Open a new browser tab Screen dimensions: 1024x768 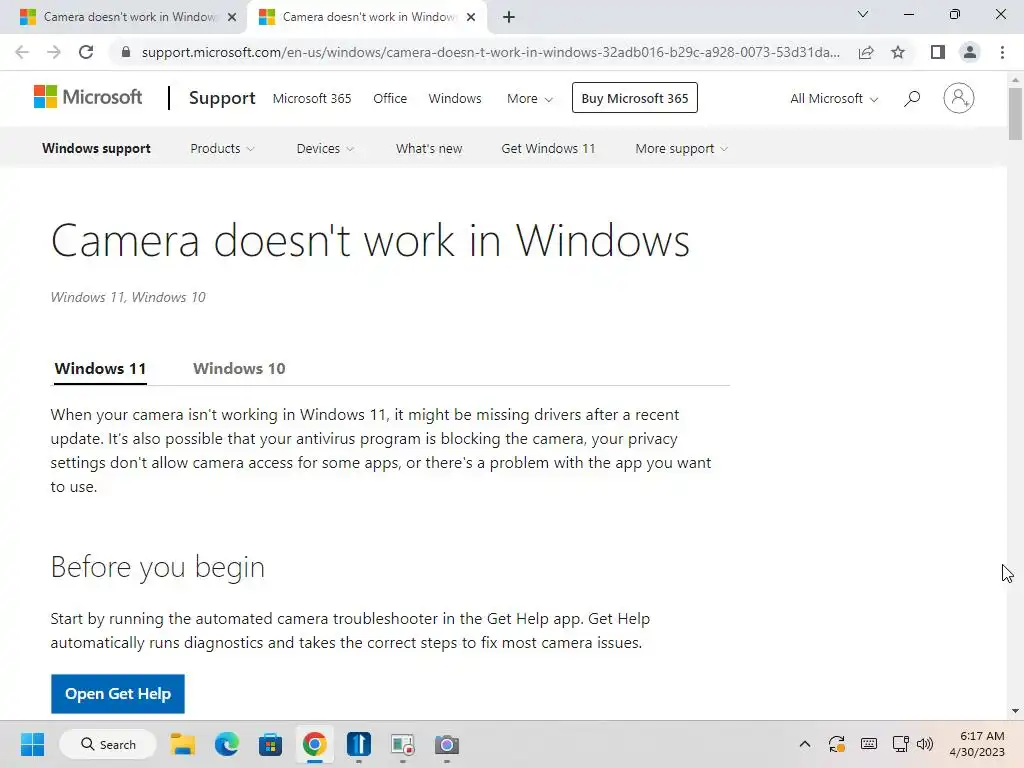(x=509, y=17)
